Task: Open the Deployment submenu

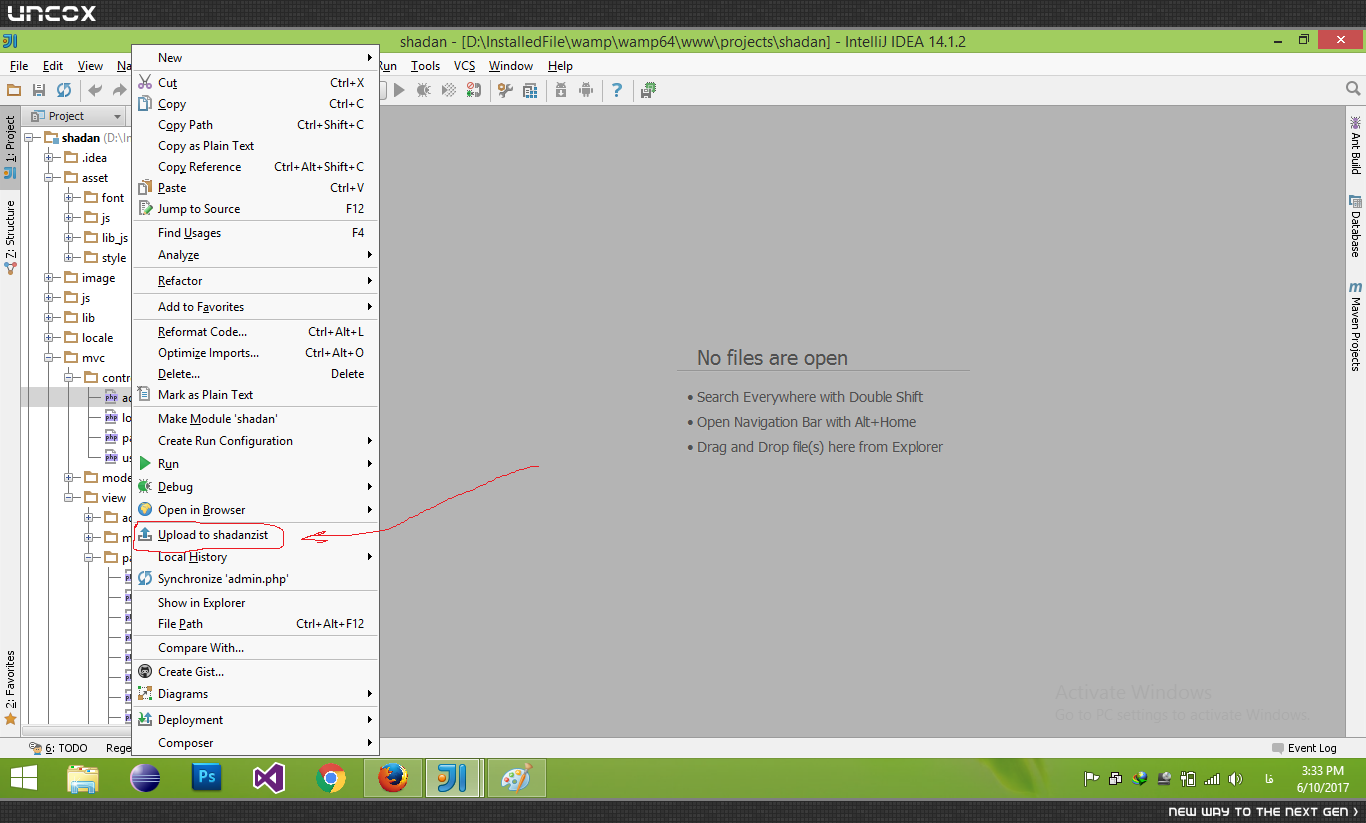Action: [x=256, y=720]
